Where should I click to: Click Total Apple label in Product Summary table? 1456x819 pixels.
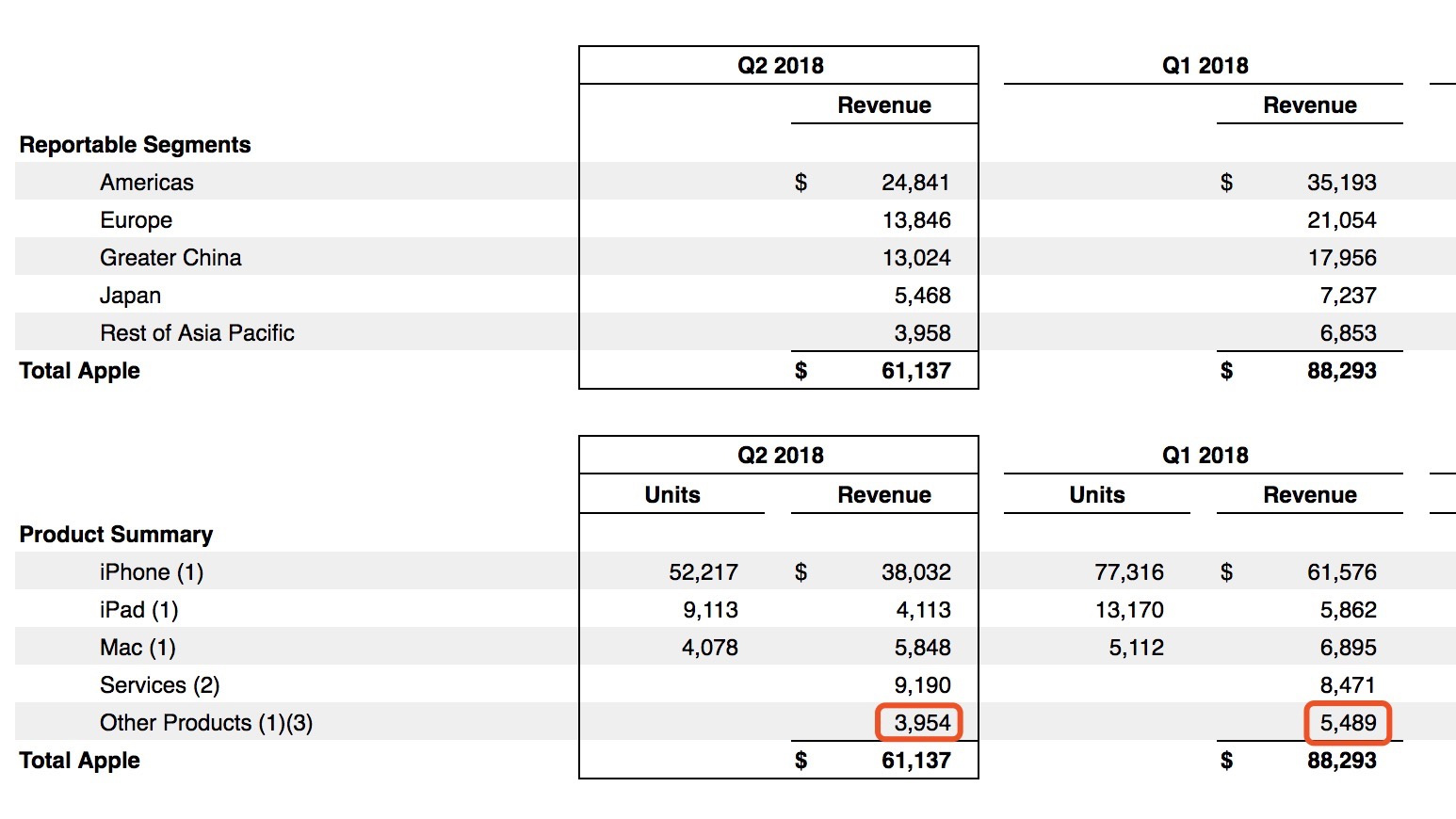click(79, 761)
